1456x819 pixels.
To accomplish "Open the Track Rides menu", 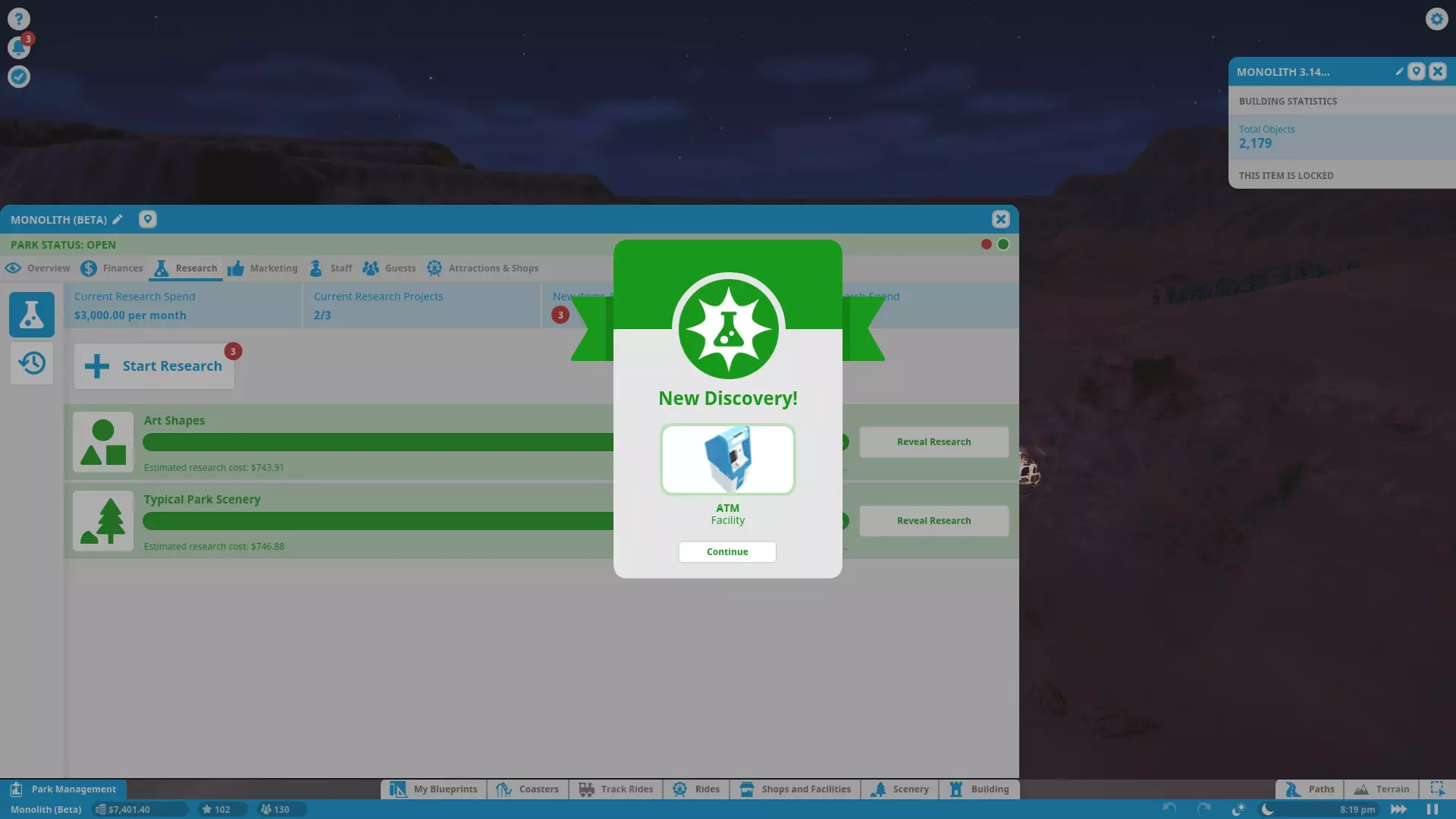I will pyautogui.click(x=616, y=789).
